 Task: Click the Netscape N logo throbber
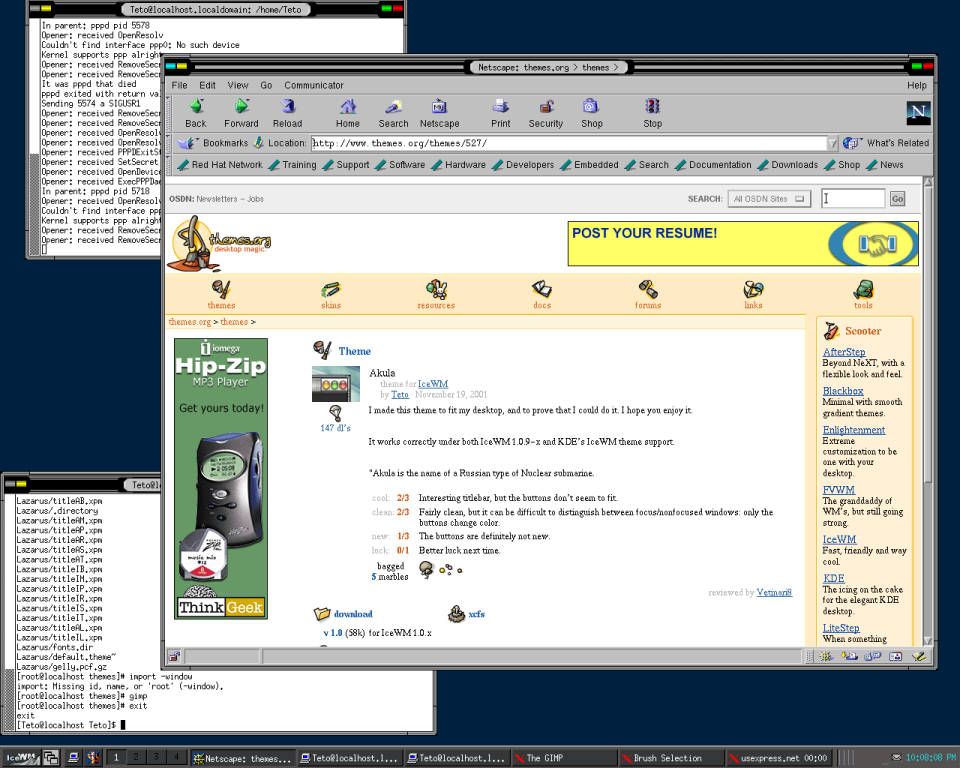pos(918,113)
